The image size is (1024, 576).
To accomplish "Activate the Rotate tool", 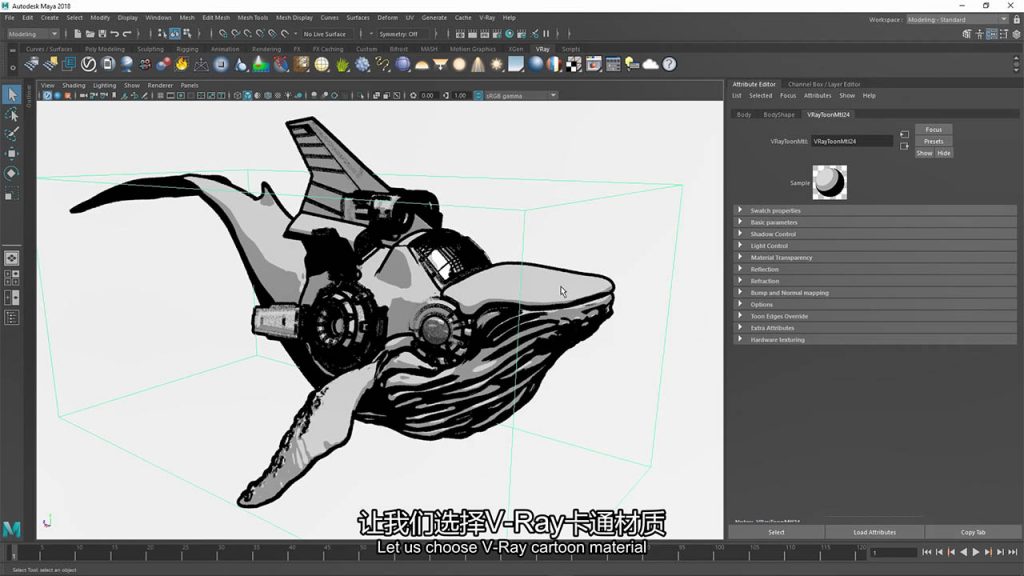I will [12, 173].
